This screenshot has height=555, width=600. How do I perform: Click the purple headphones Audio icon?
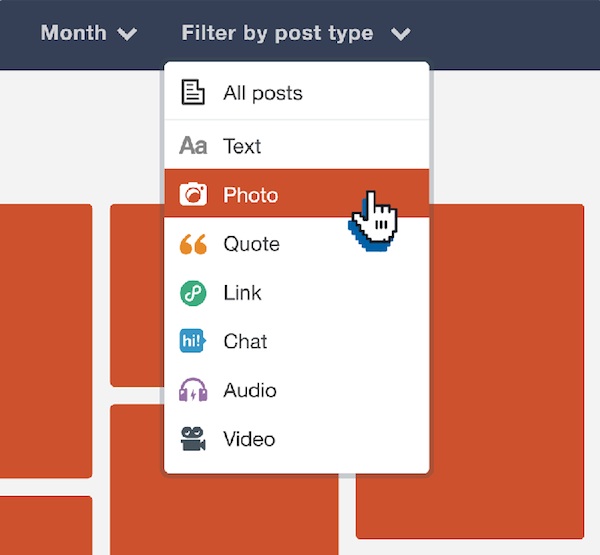(193, 390)
